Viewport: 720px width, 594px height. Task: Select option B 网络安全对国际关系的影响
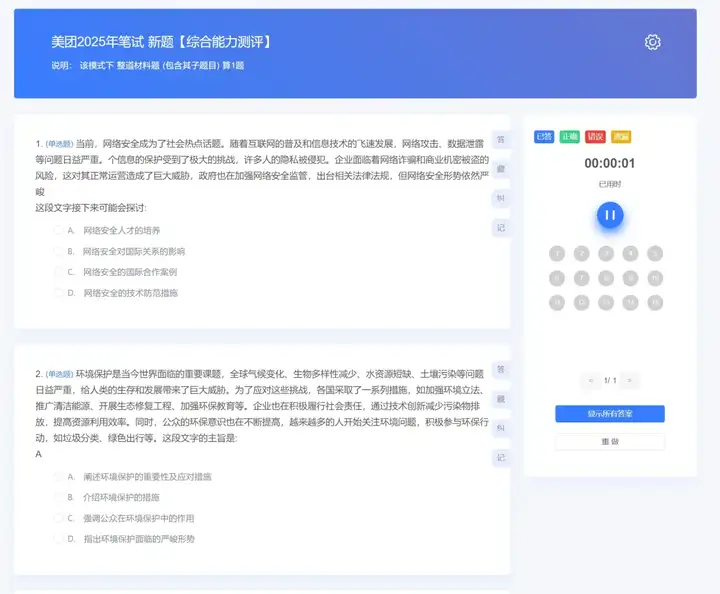coord(119,252)
